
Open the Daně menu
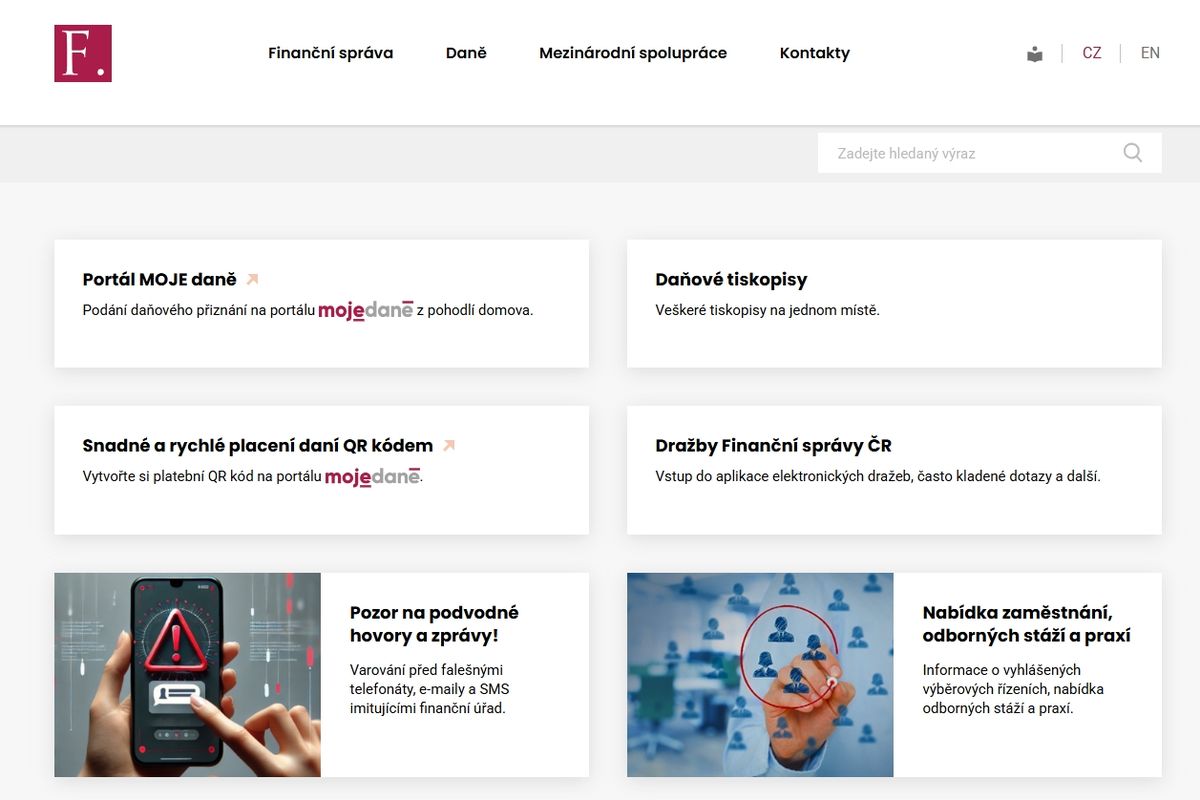click(x=466, y=53)
